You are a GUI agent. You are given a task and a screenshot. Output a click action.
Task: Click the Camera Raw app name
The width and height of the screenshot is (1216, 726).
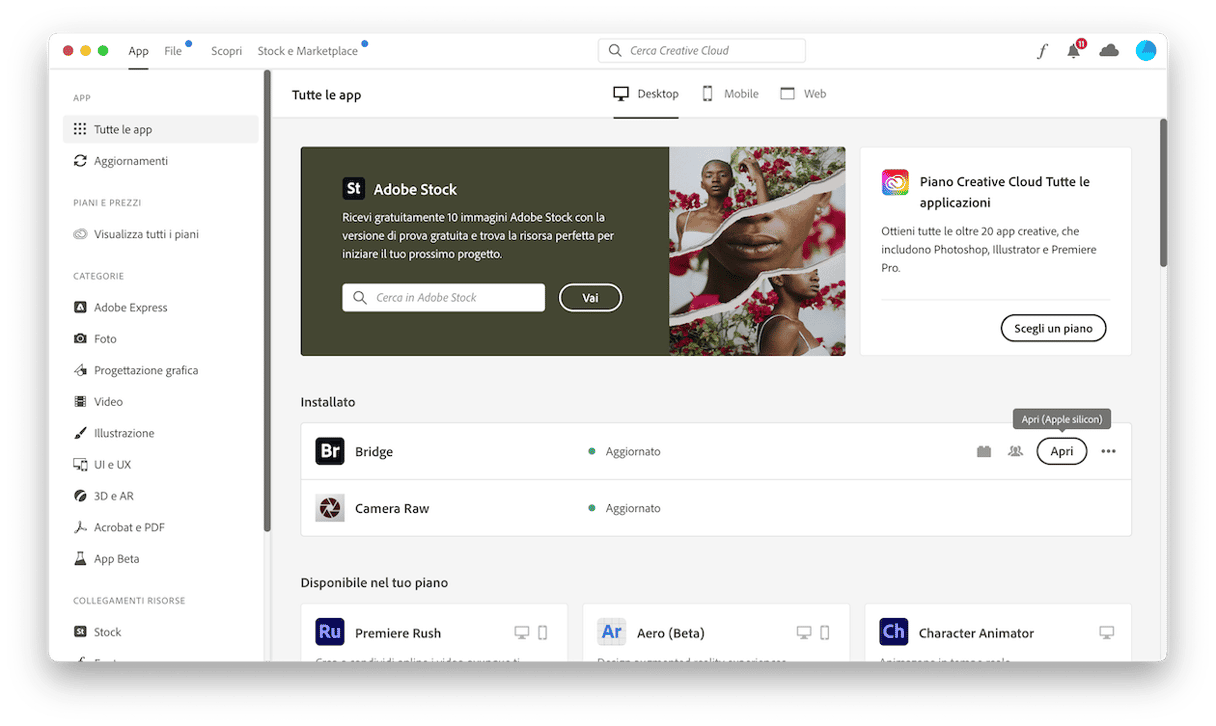pos(392,509)
